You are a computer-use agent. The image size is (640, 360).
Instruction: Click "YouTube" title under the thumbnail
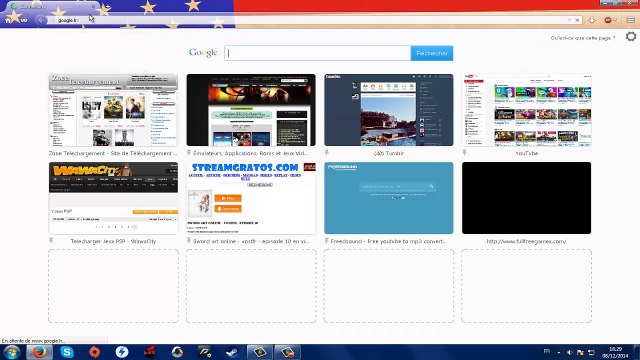click(527, 153)
